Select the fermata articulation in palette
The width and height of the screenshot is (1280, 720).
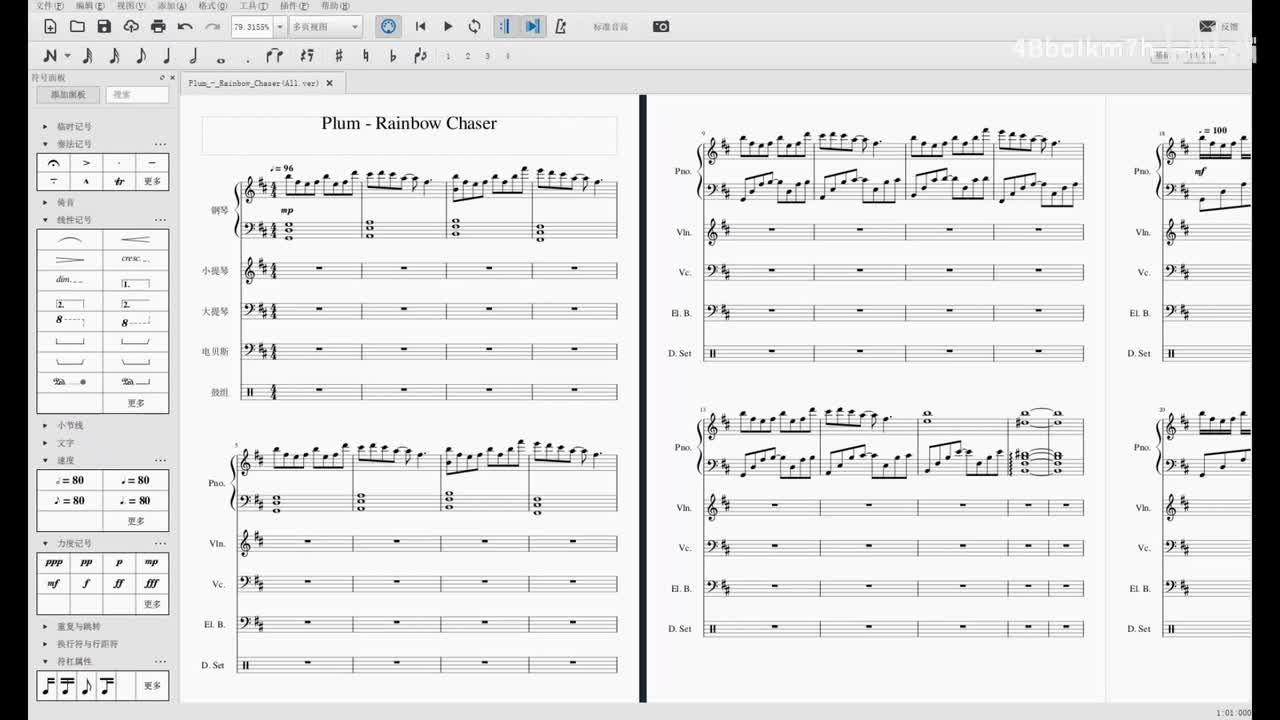click(x=53, y=162)
